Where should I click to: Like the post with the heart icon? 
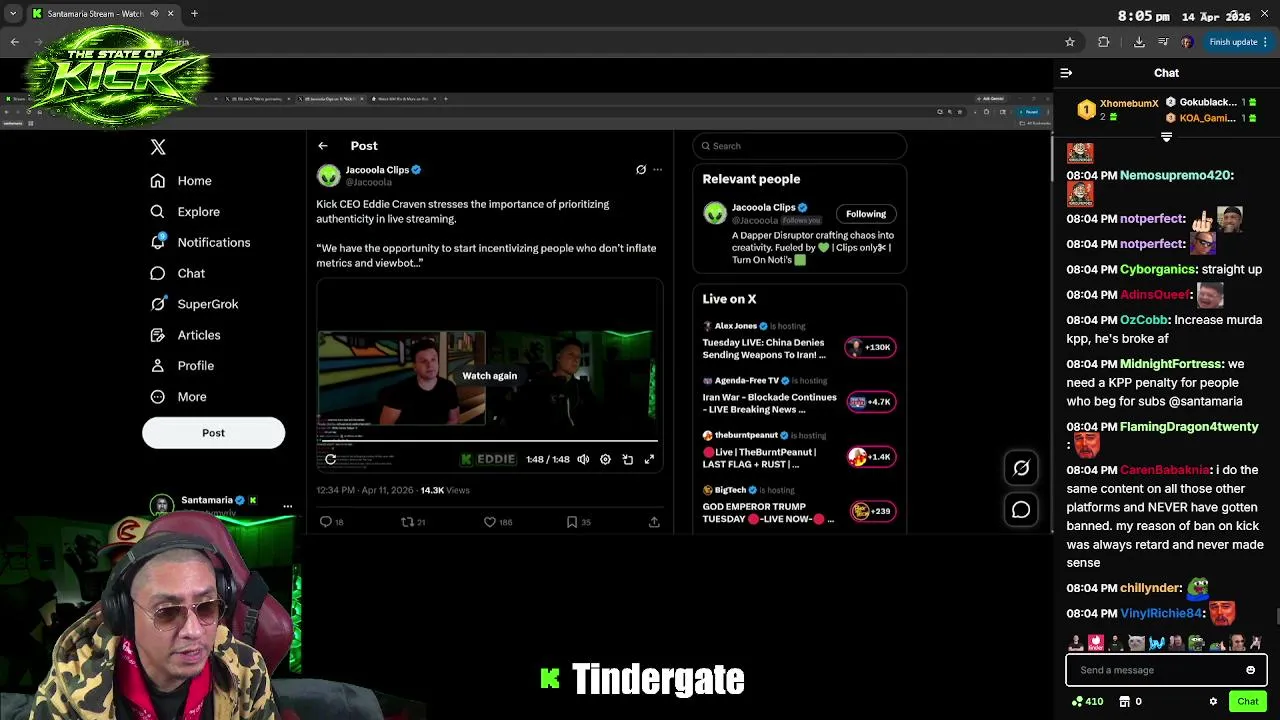coord(489,522)
